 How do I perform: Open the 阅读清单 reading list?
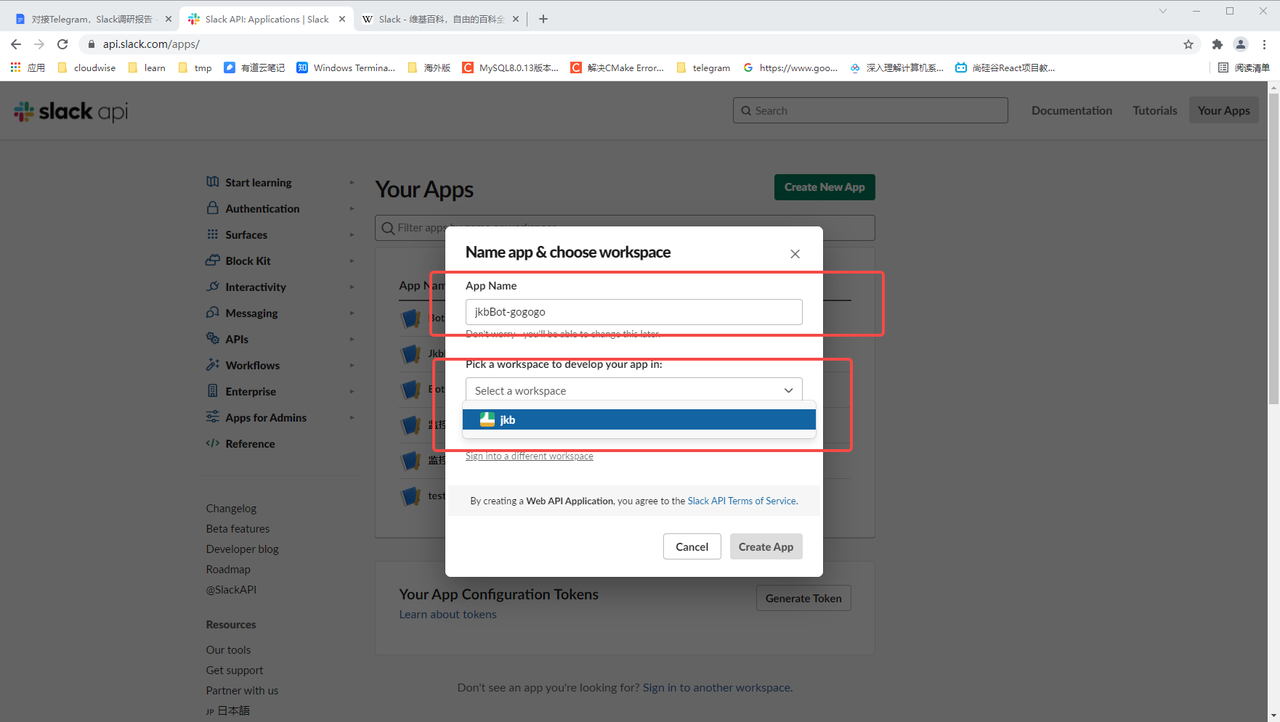pos(1244,68)
